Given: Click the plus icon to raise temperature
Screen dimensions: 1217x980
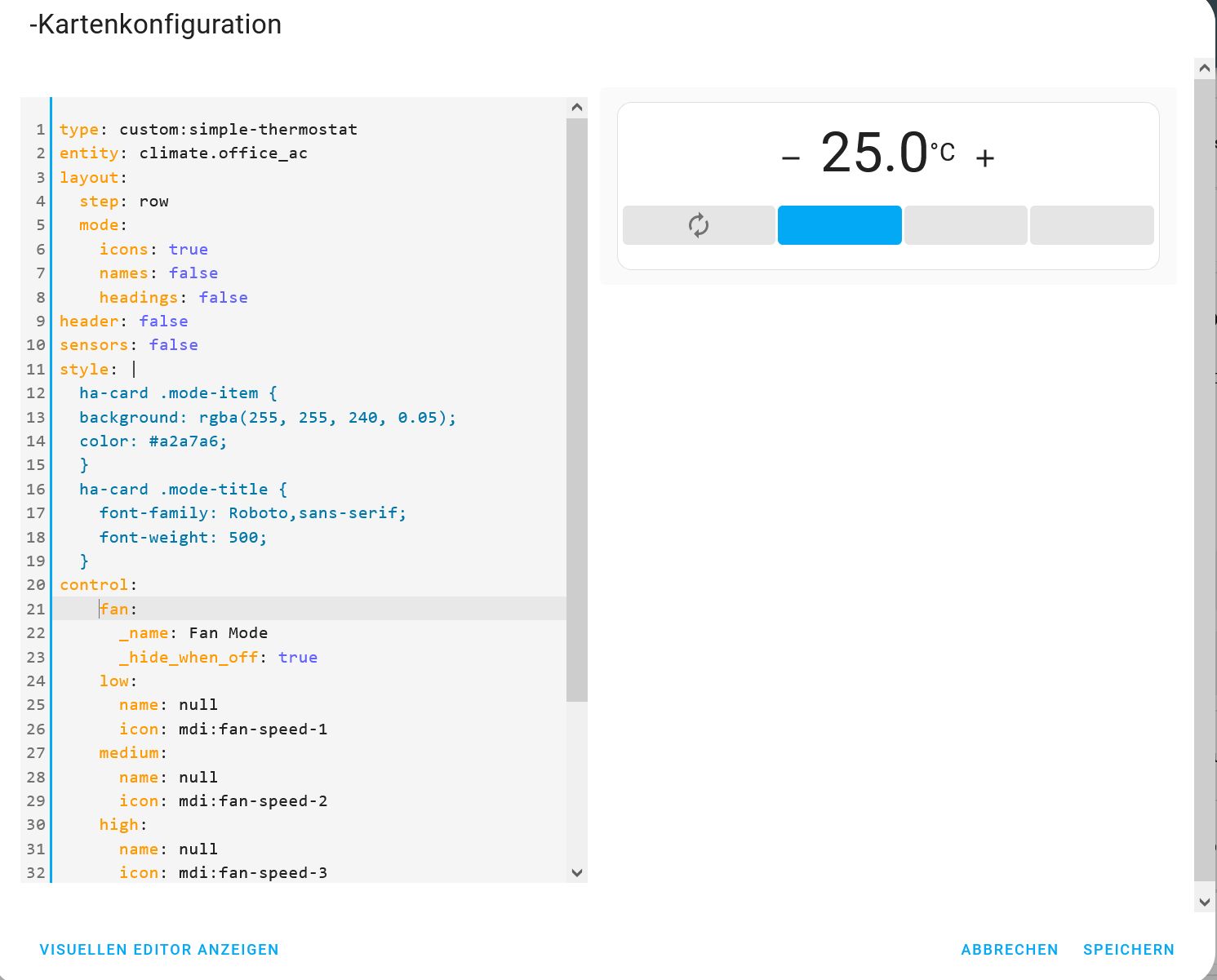Looking at the screenshot, I should [984, 157].
